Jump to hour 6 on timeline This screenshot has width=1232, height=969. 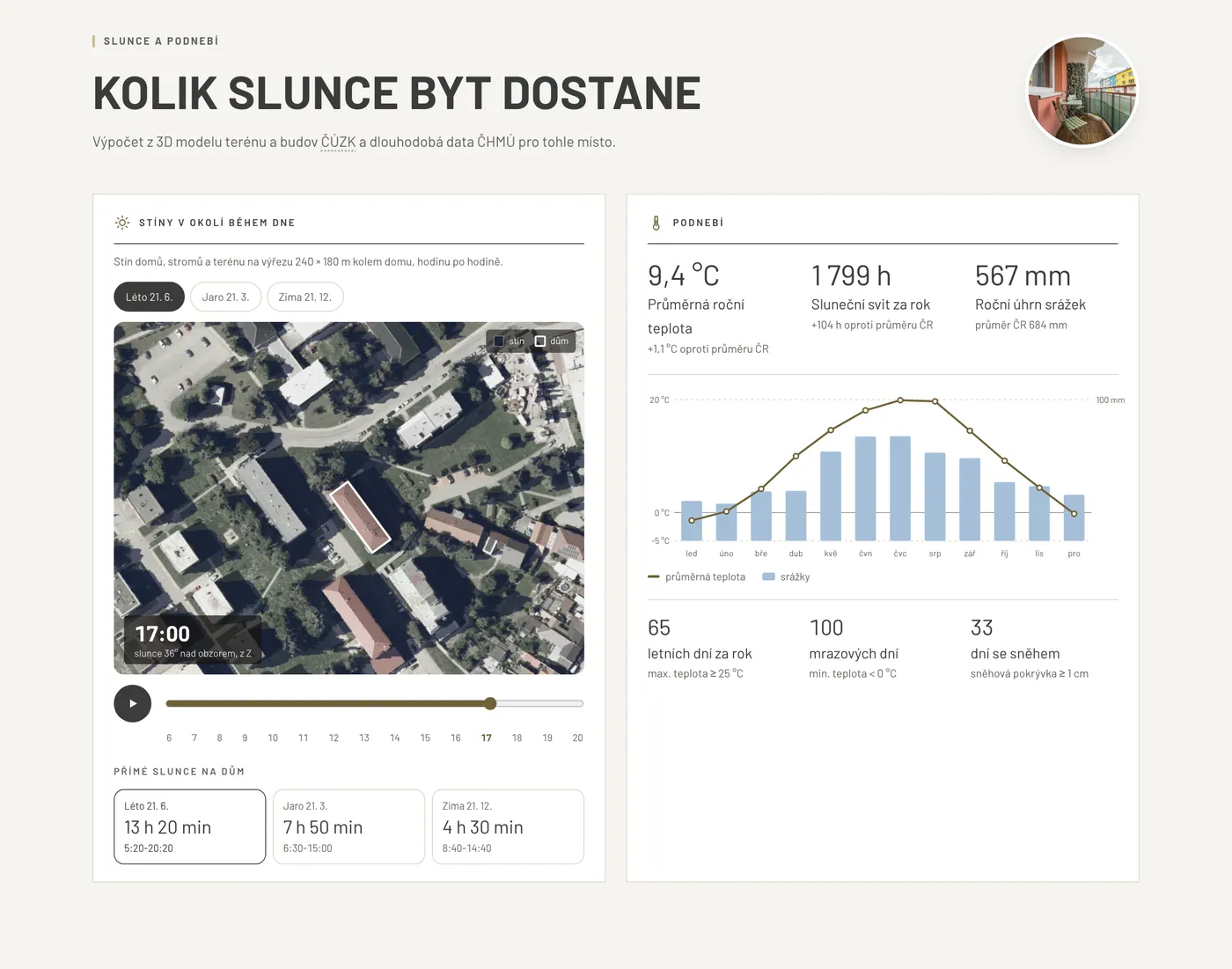[x=169, y=738]
